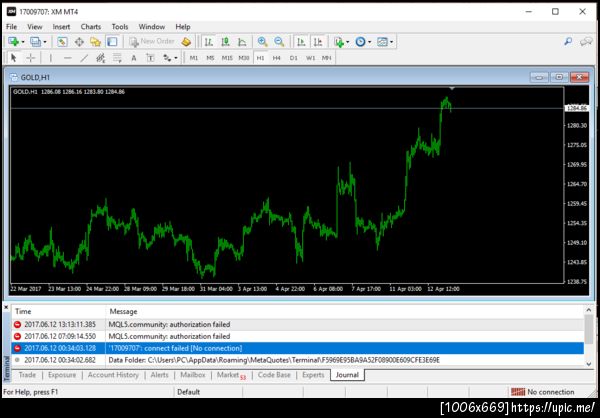
Task: Select the Crosshair tool
Action: [31, 58]
